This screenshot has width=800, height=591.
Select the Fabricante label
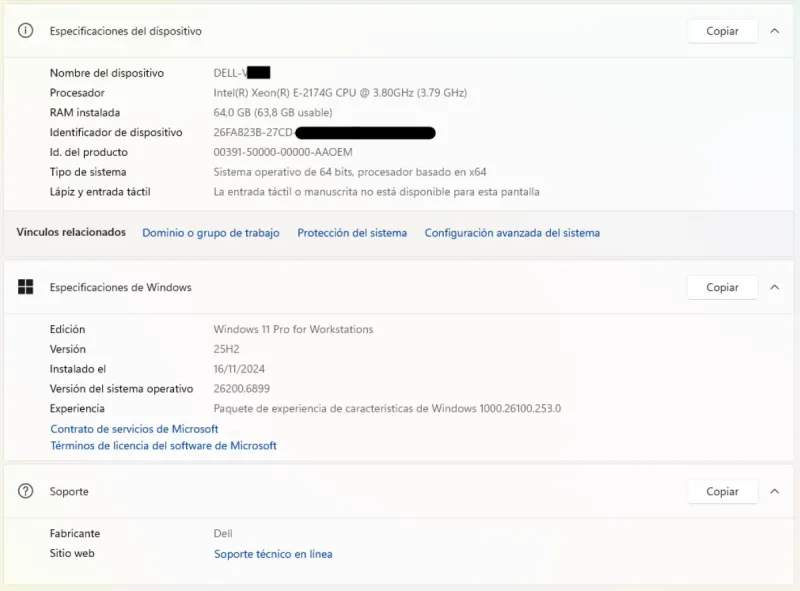75,533
